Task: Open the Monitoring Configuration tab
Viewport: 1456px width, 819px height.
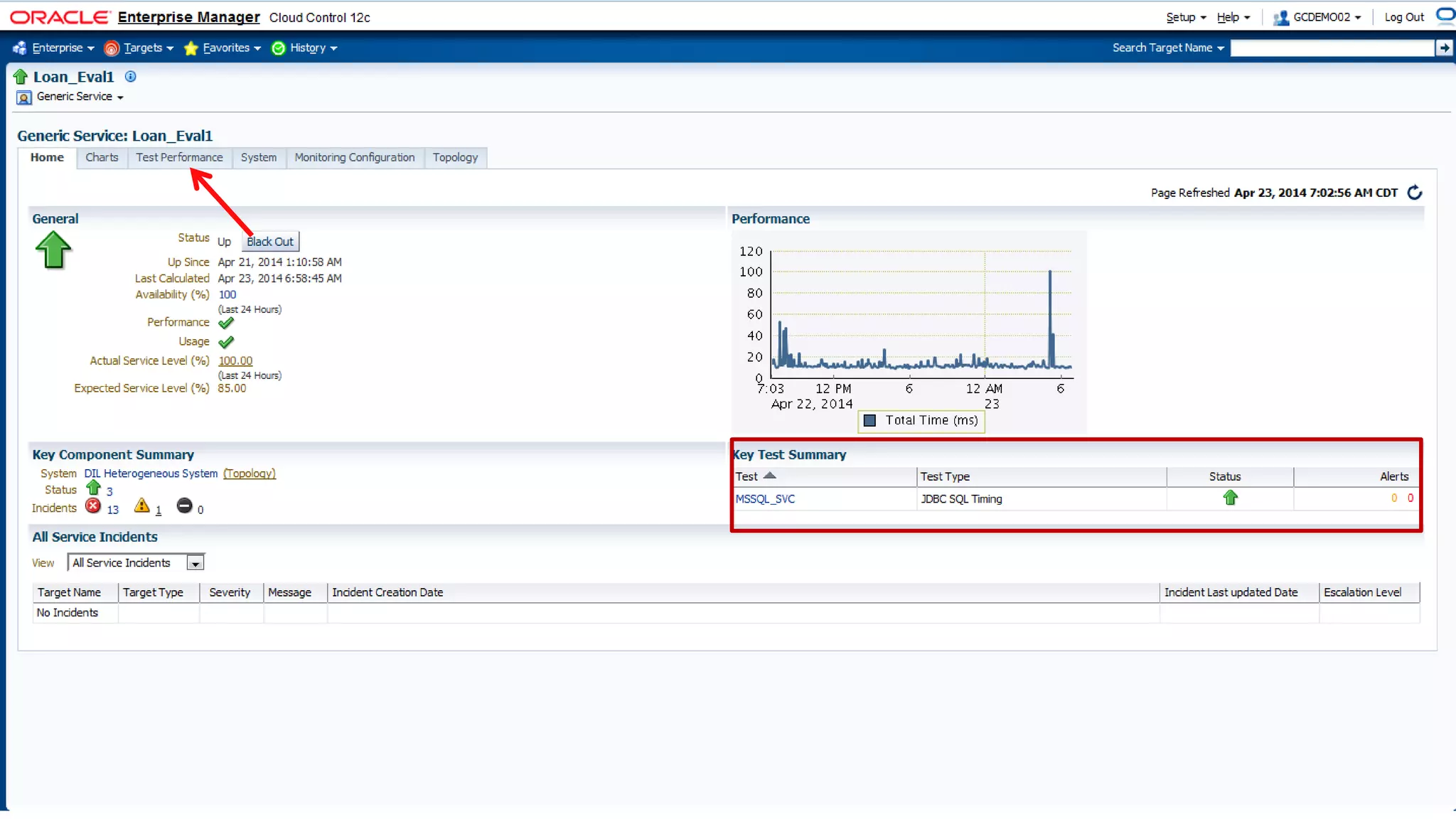Action: coord(355,158)
